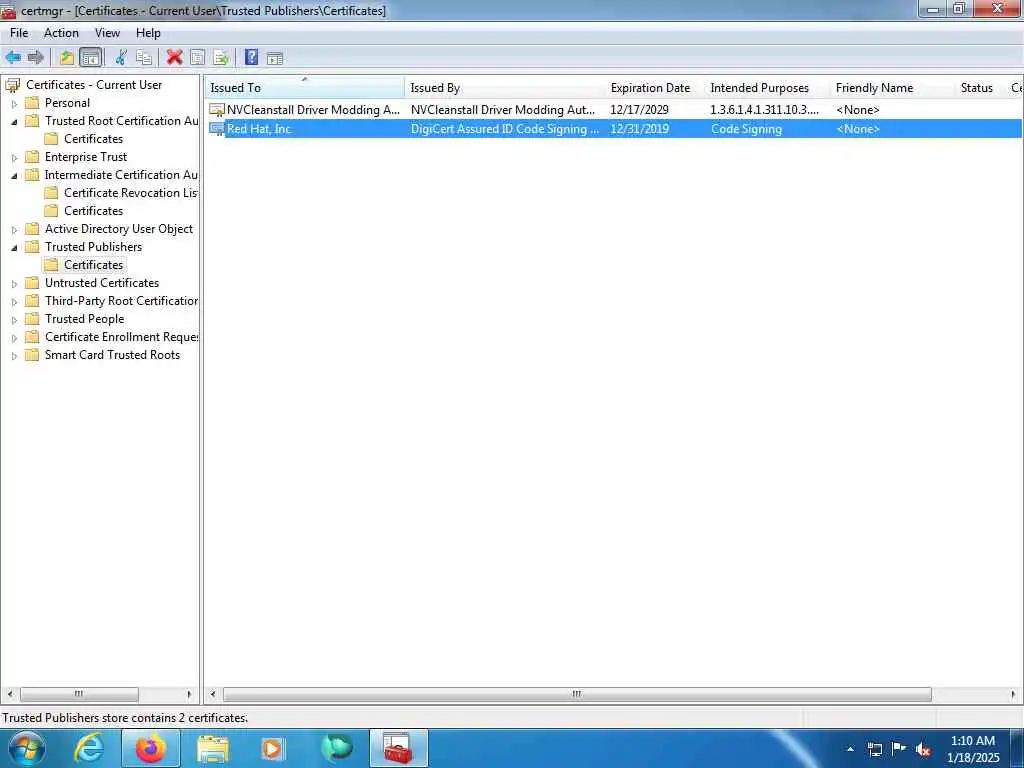The height and width of the screenshot is (768, 1024).
Task: Open the View menu
Action: coord(107,33)
